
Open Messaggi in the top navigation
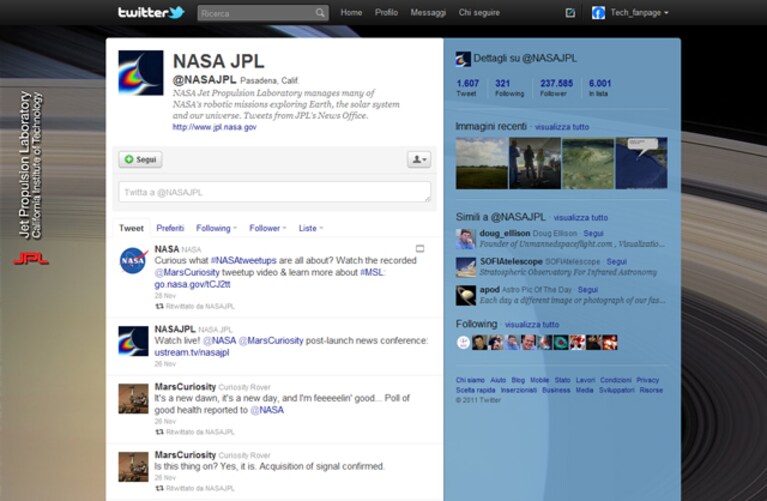click(x=428, y=13)
